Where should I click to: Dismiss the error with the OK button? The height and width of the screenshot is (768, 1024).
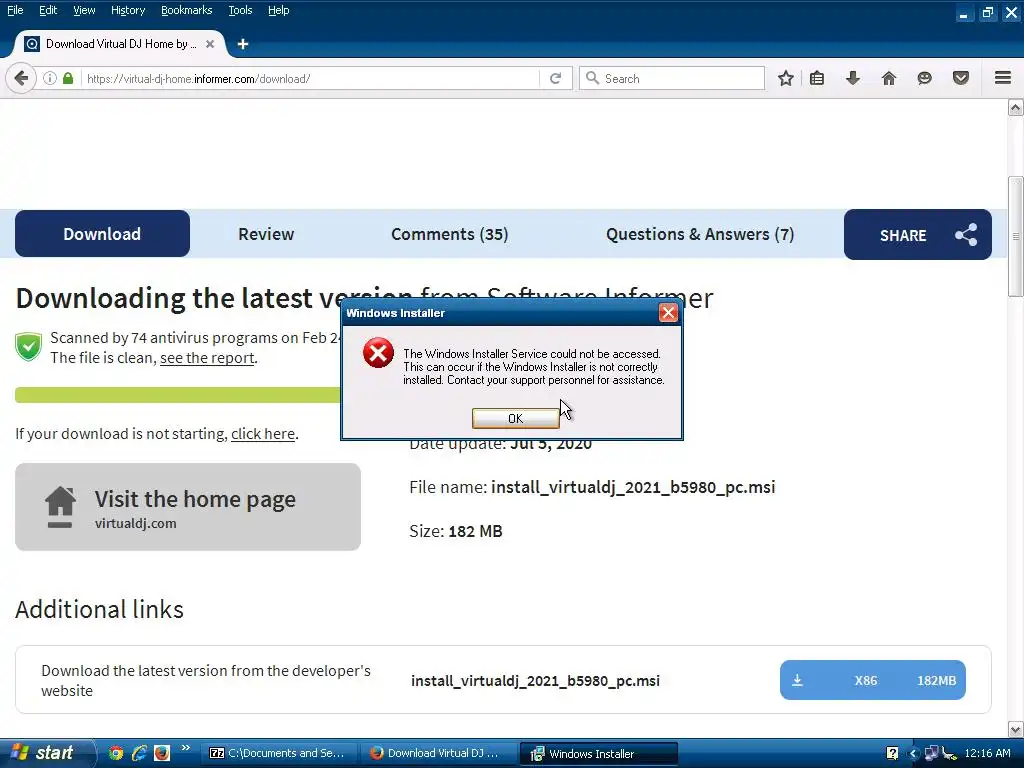point(515,418)
